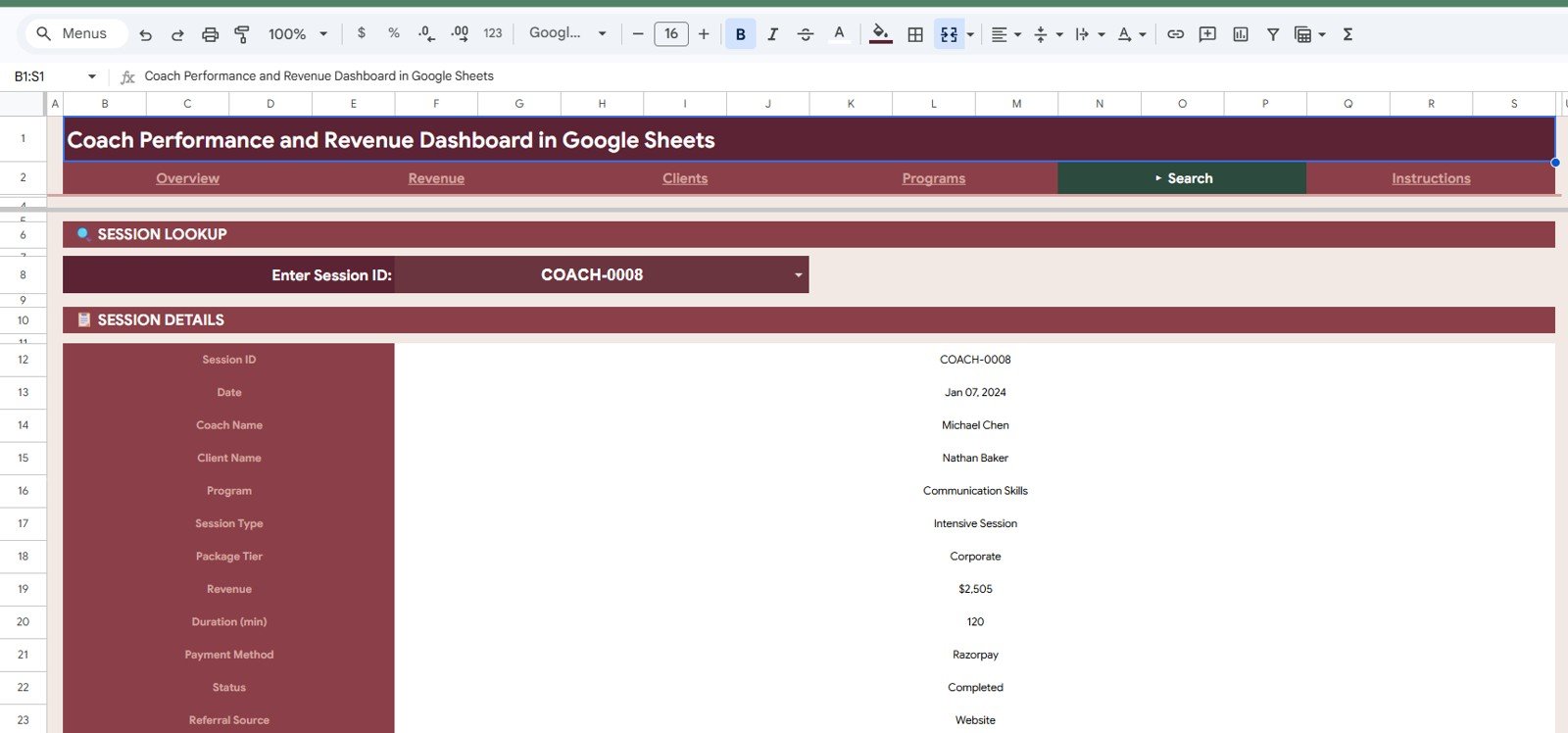1568x733 pixels.
Task: Decrease decimal places icon
Action: (x=426, y=33)
